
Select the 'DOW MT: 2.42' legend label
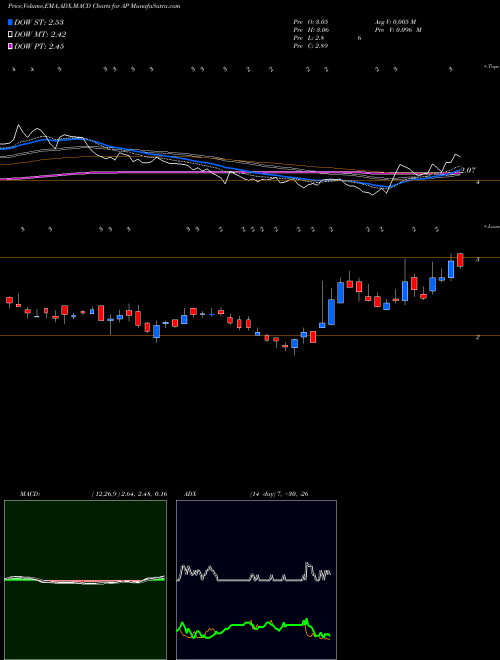(40, 35)
